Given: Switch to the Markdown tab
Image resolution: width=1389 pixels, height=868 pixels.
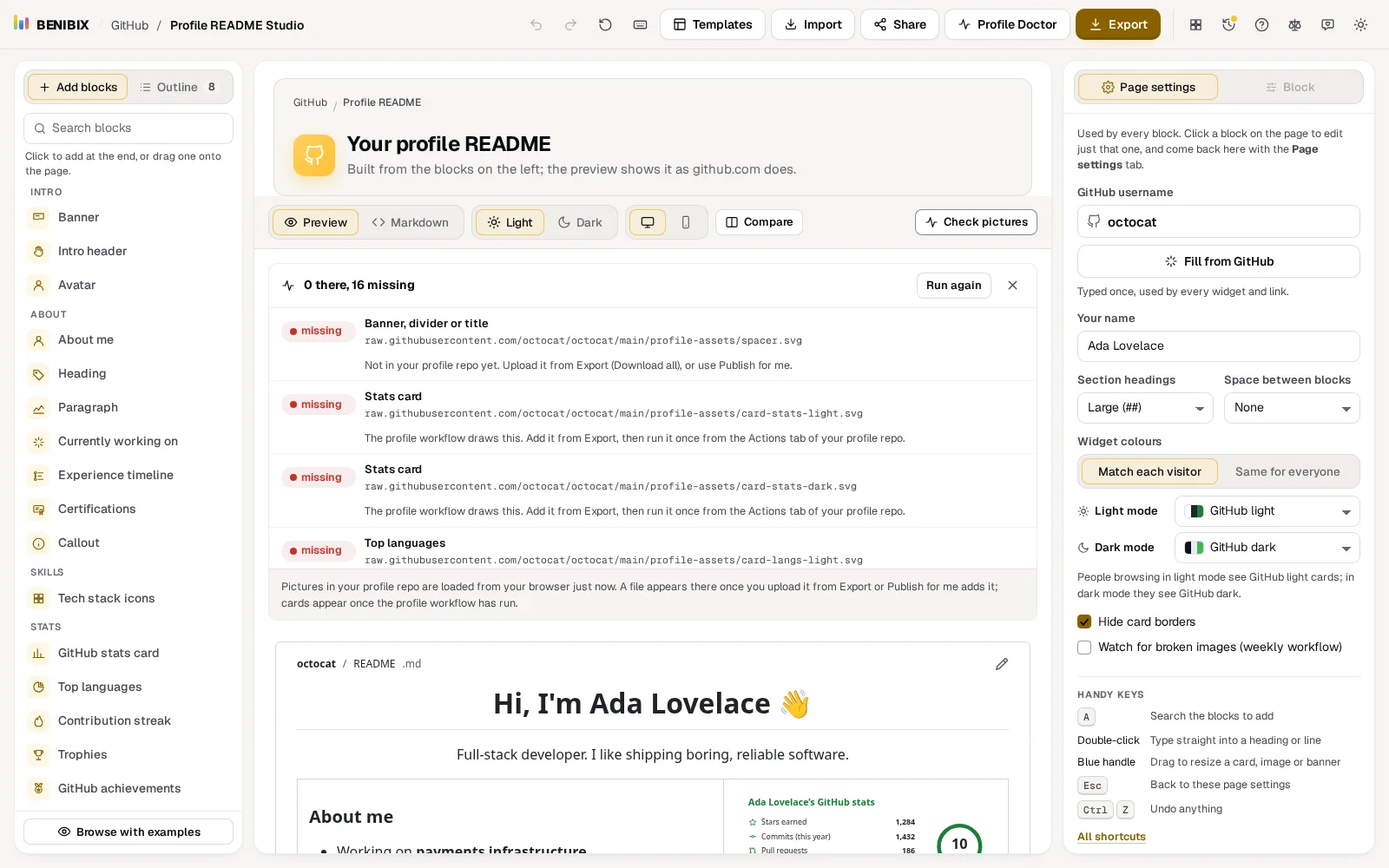Looking at the screenshot, I should [410, 222].
